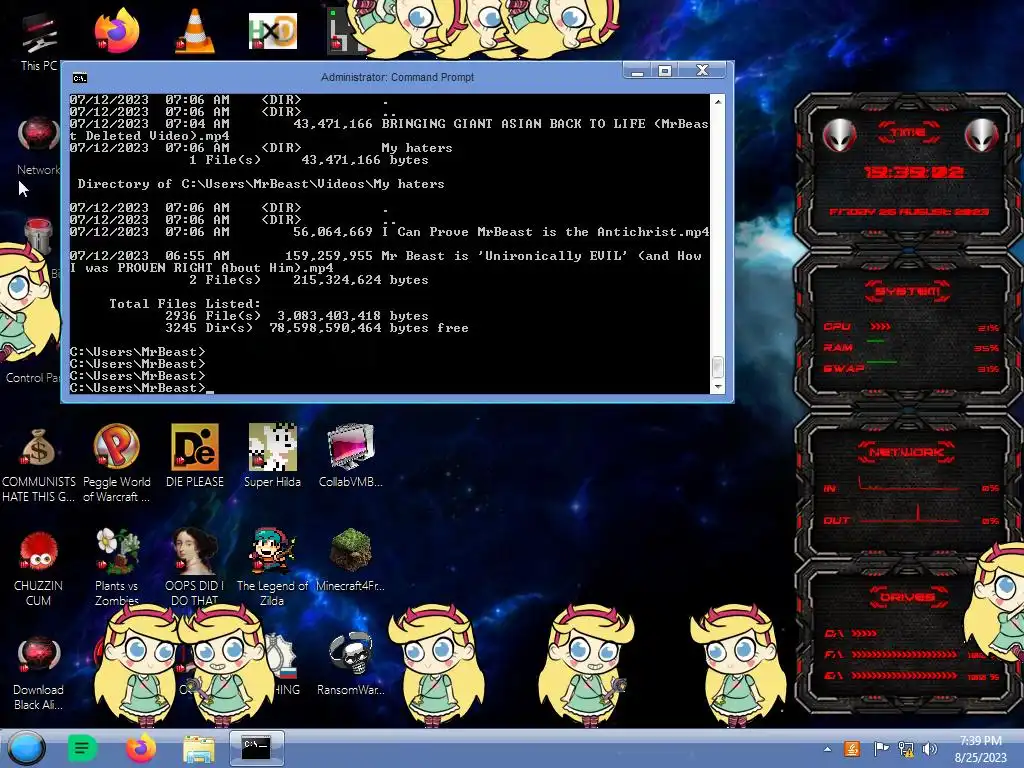Open the Download Black Ali... shortcut
Image resolution: width=1024 pixels, height=768 pixels.
pos(38,673)
